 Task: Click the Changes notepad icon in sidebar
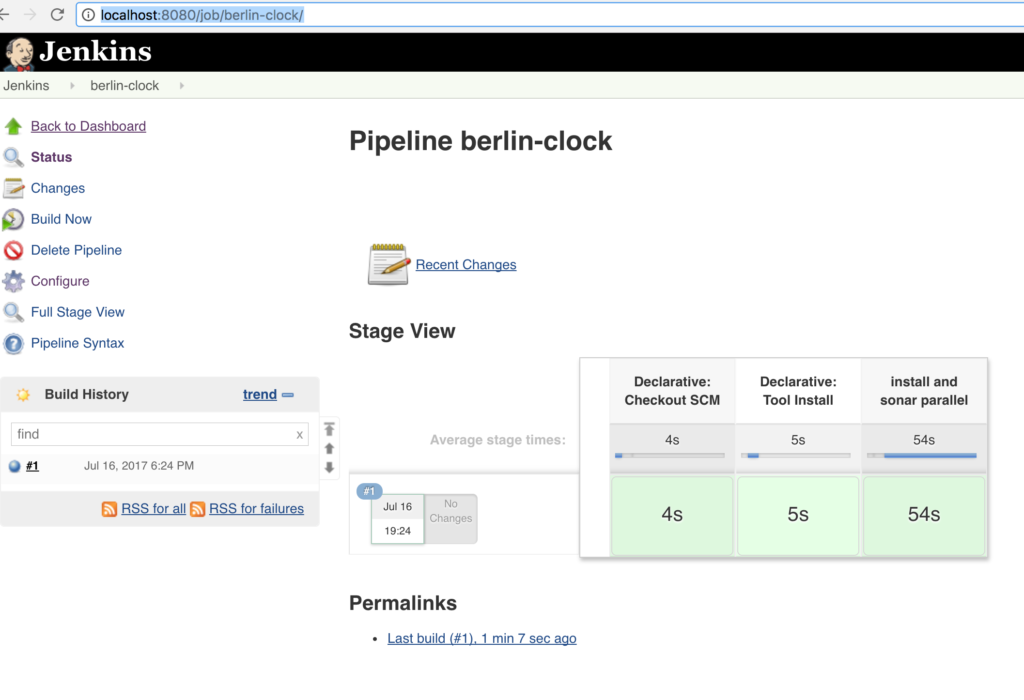(13, 188)
